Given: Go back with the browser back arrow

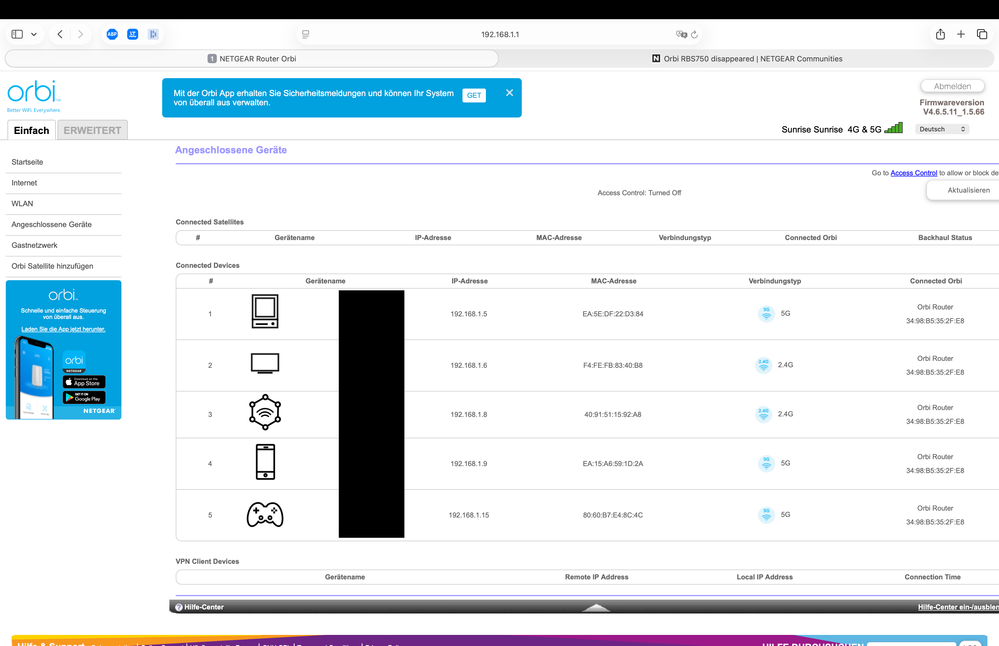Looking at the screenshot, I should tap(60, 34).
